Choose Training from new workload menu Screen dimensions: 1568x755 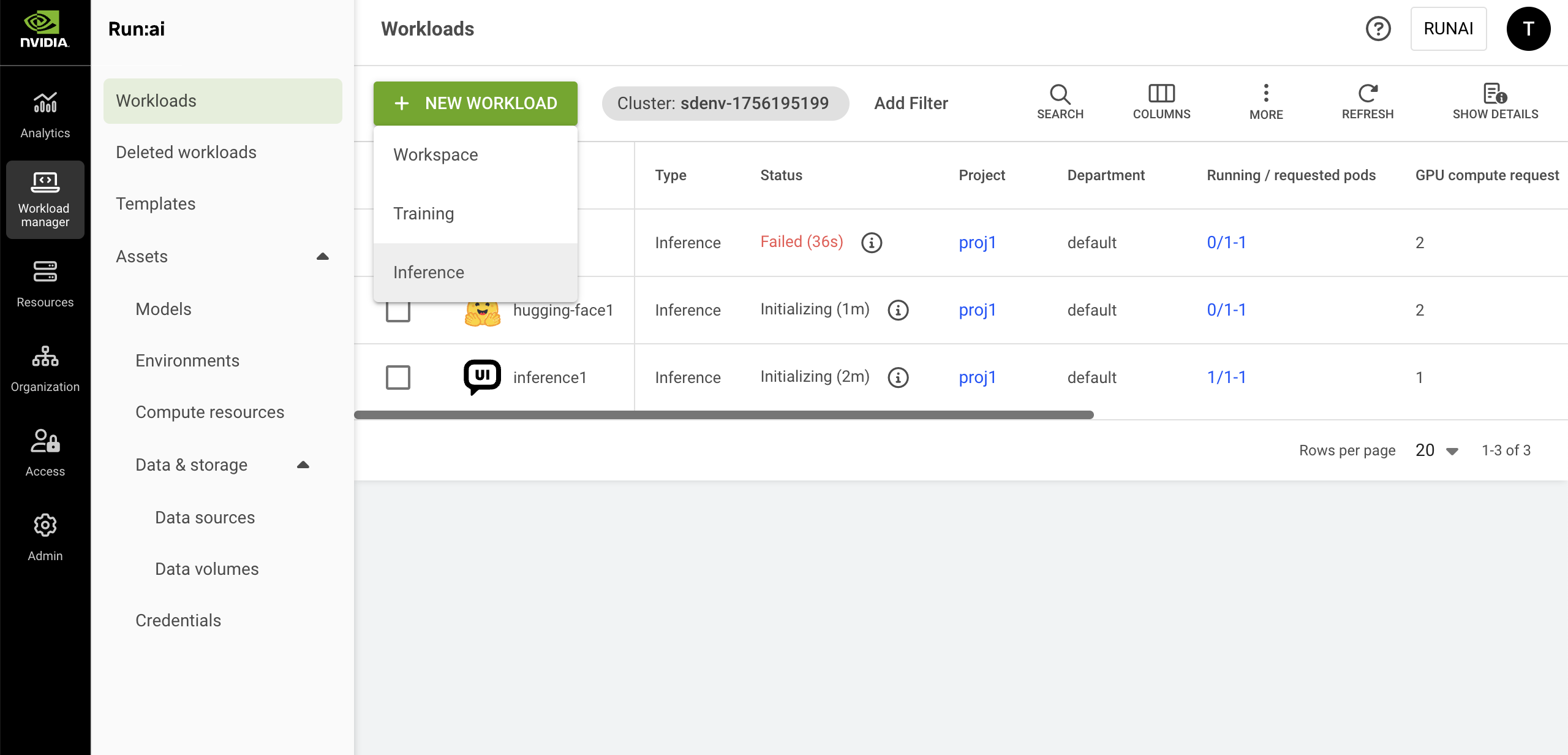[424, 213]
